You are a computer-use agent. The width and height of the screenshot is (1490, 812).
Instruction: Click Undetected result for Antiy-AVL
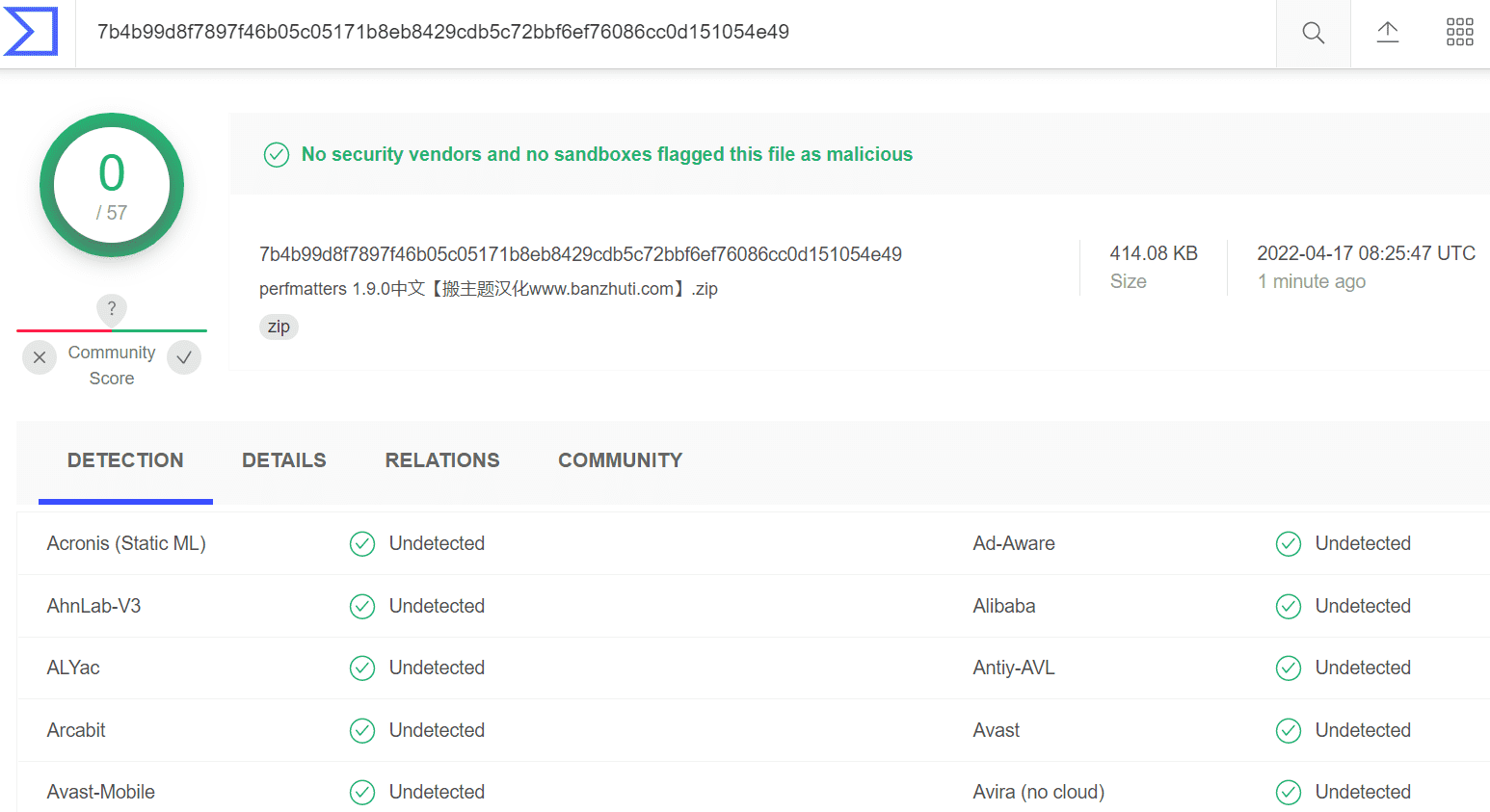1363,668
